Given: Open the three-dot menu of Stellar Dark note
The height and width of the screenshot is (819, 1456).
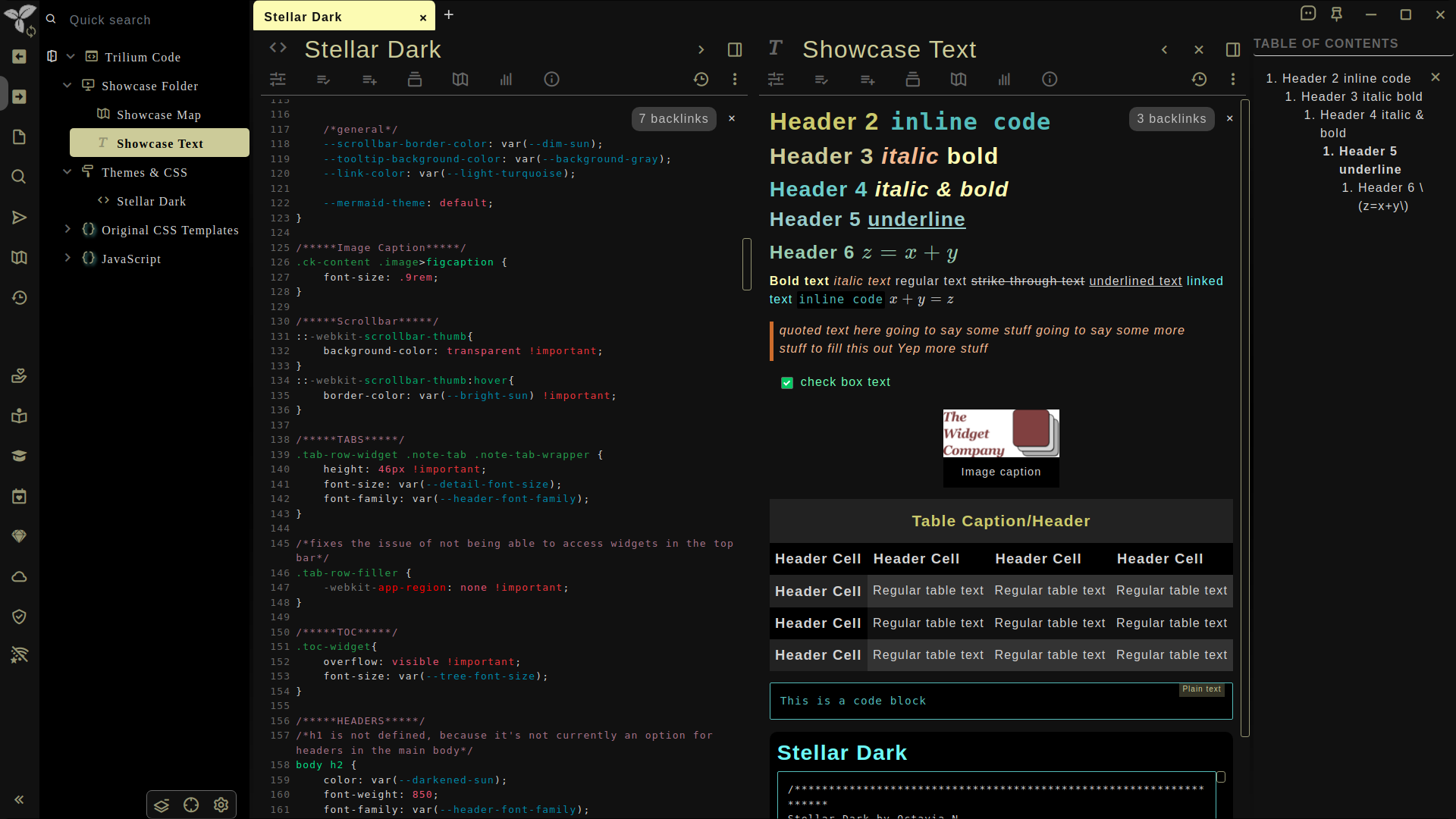Looking at the screenshot, I should tap(735, 80).
